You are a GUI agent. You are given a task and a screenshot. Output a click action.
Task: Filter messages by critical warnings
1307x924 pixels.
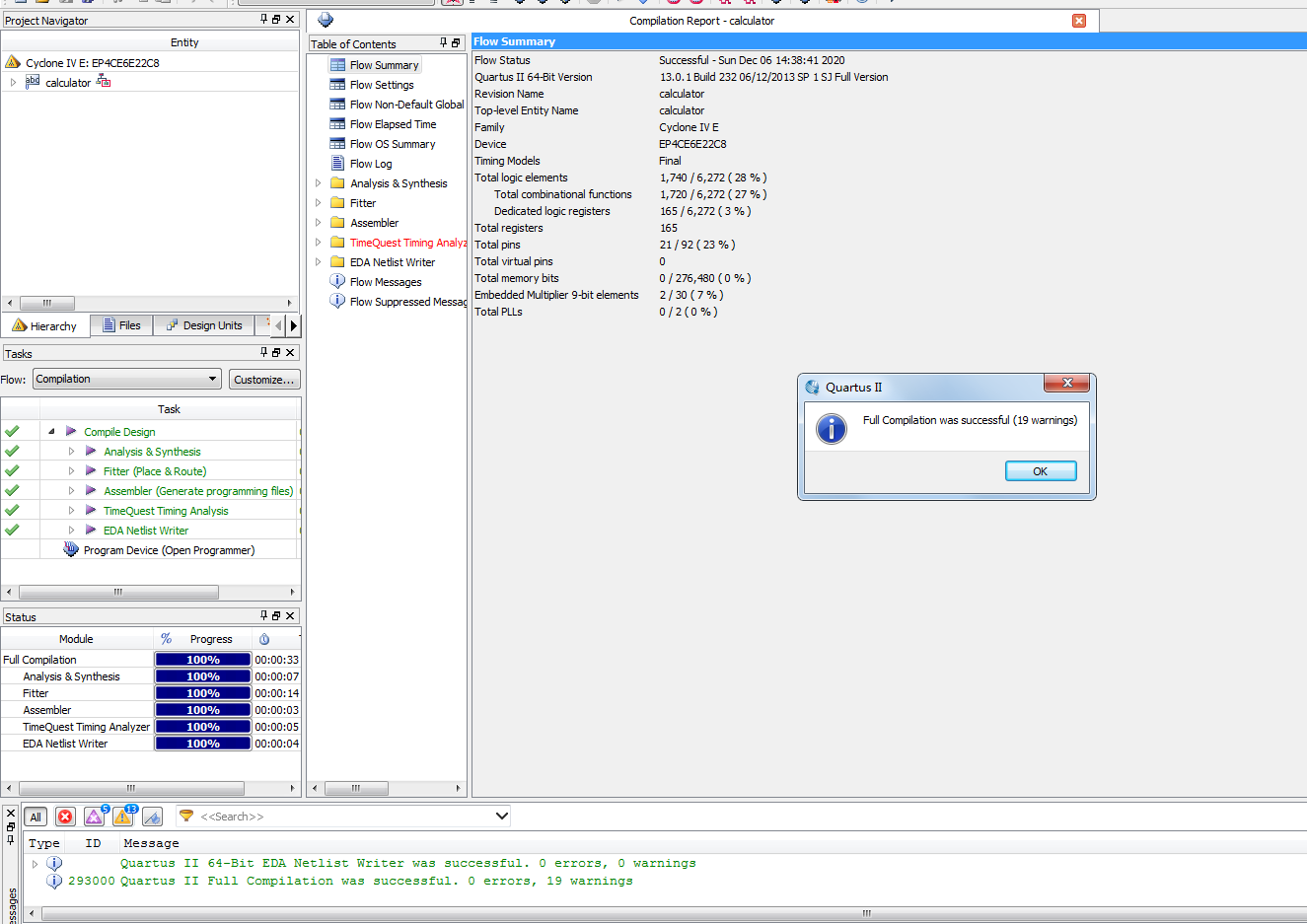coord(94,817)
